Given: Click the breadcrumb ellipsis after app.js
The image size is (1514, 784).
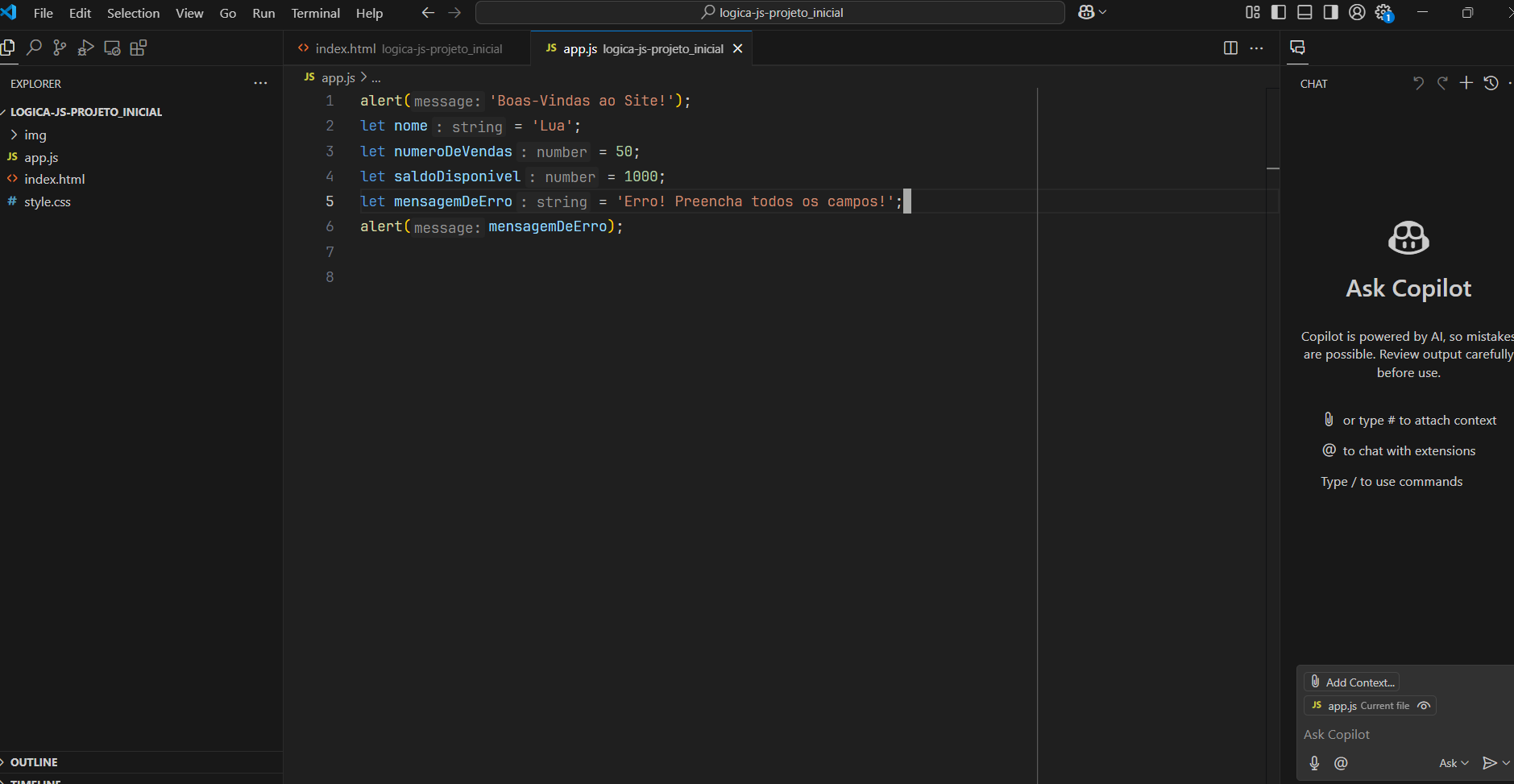Looking at the screenshot, I should click(375, 78).
